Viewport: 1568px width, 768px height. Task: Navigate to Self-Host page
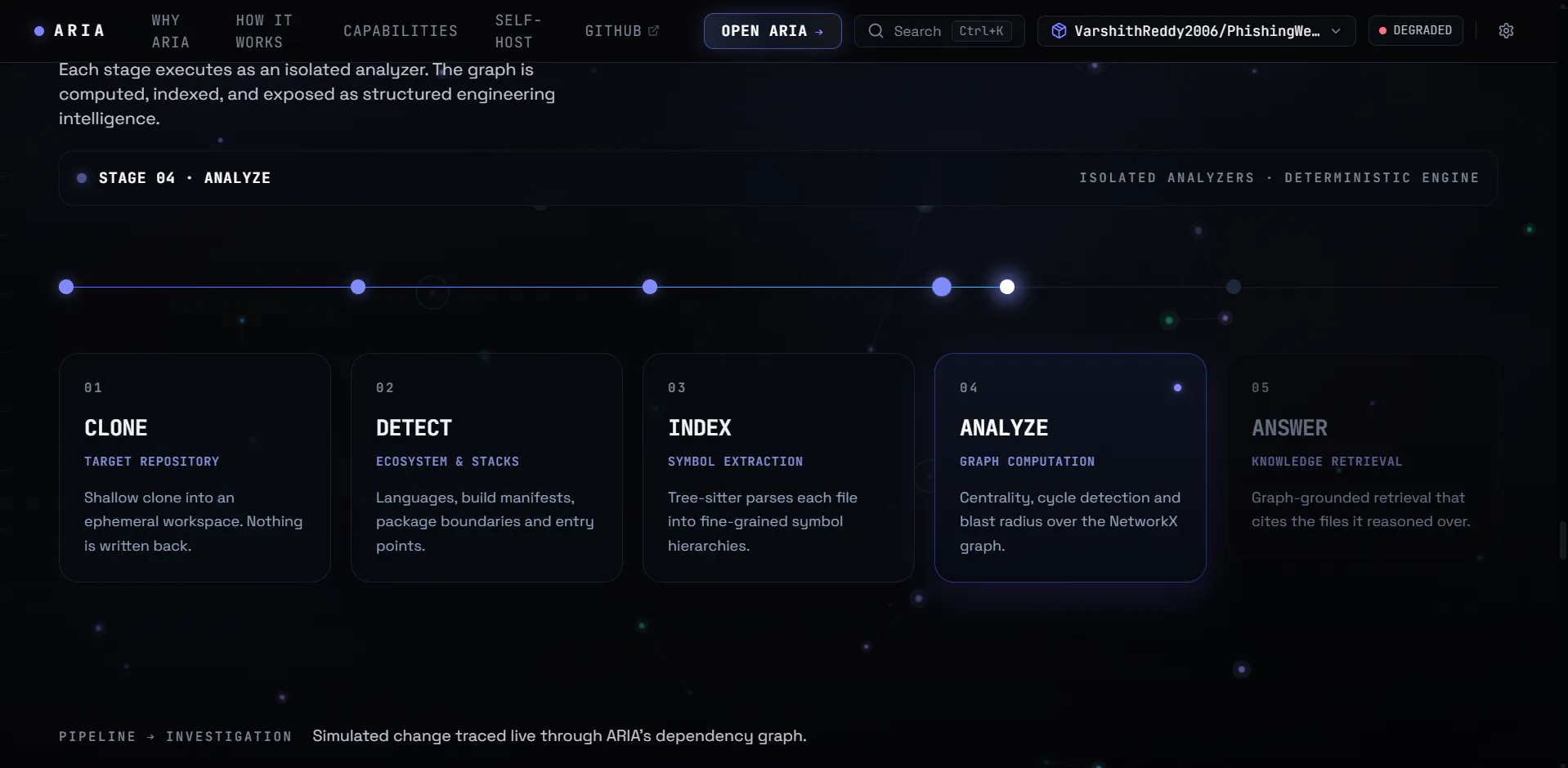point(517,31)
